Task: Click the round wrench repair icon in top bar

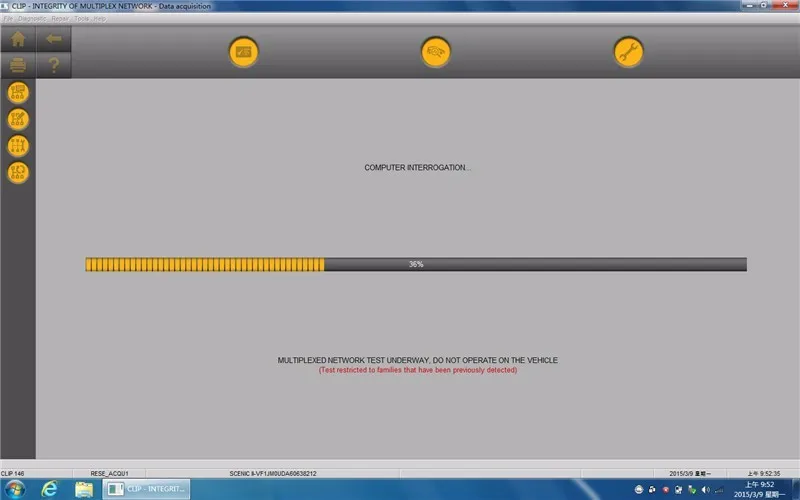Action: 628,52
